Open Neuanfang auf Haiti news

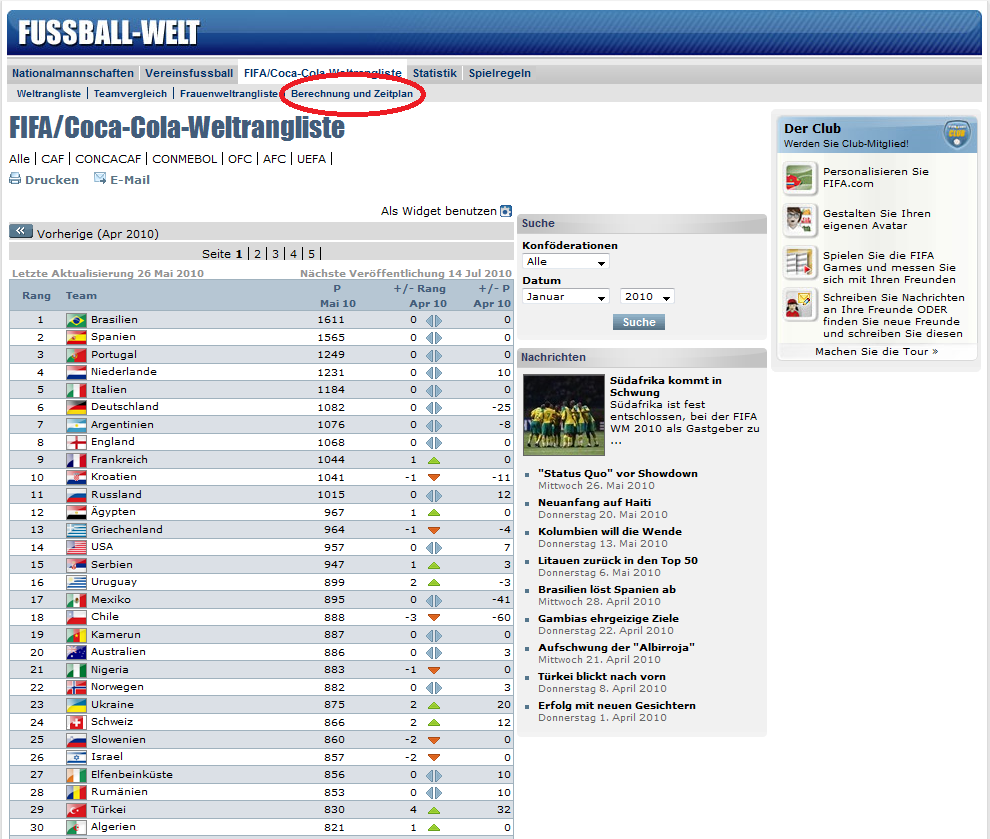pyautogui.click(x=594, y=503)
